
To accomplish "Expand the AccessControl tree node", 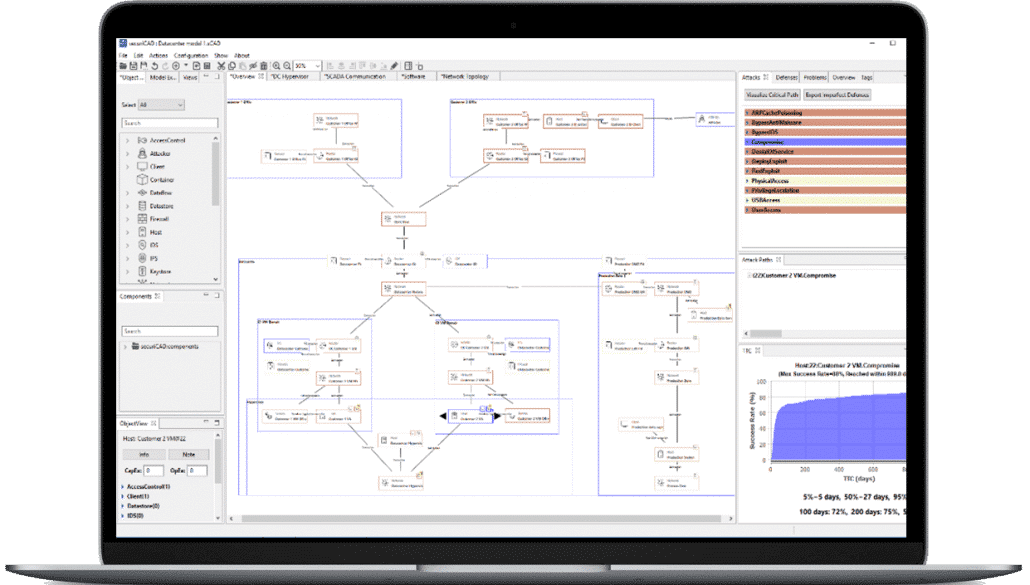I will (127, 141).
